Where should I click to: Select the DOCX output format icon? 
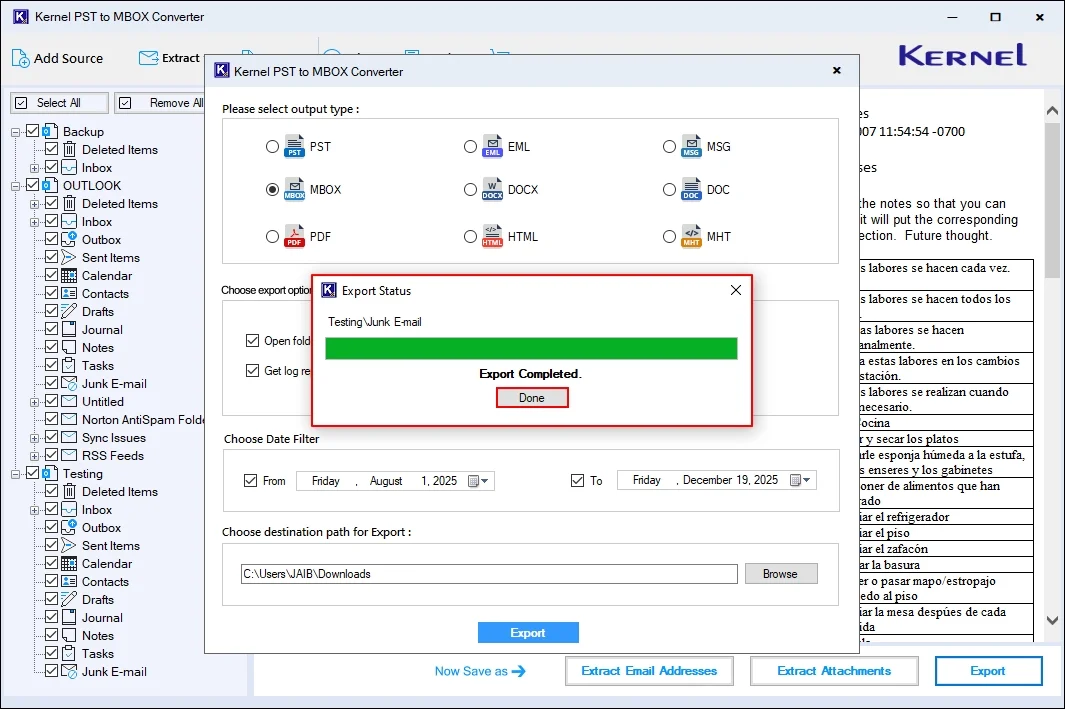(x=491, y=189)
